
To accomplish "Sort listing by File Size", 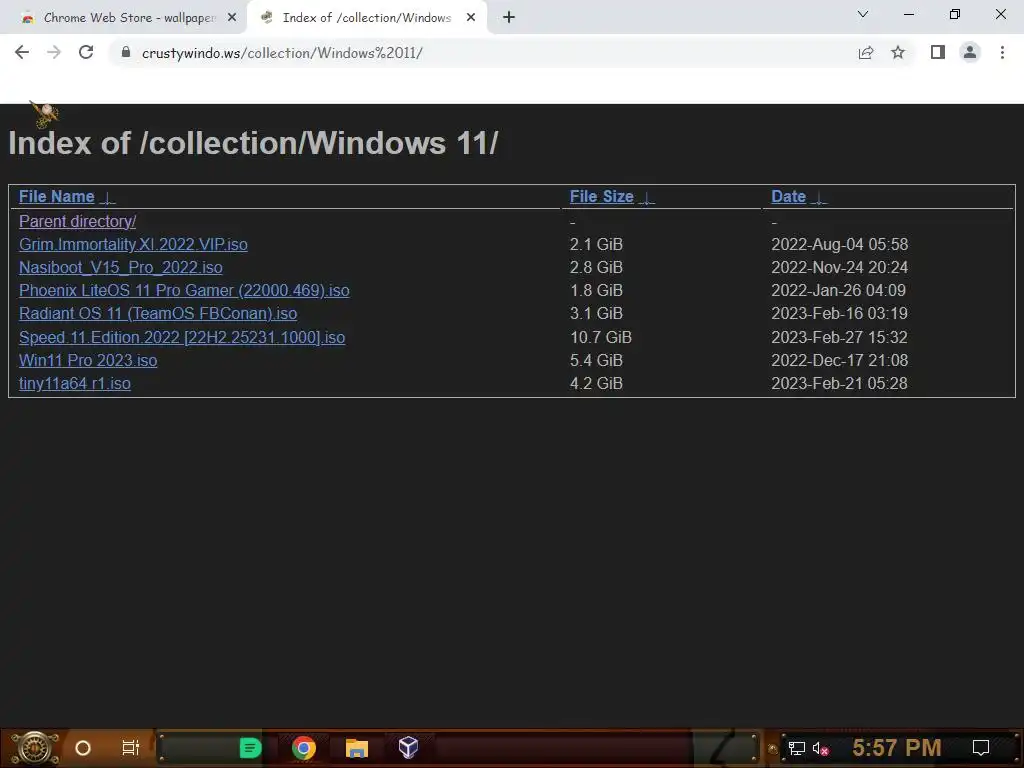I will tap(601, 197).
